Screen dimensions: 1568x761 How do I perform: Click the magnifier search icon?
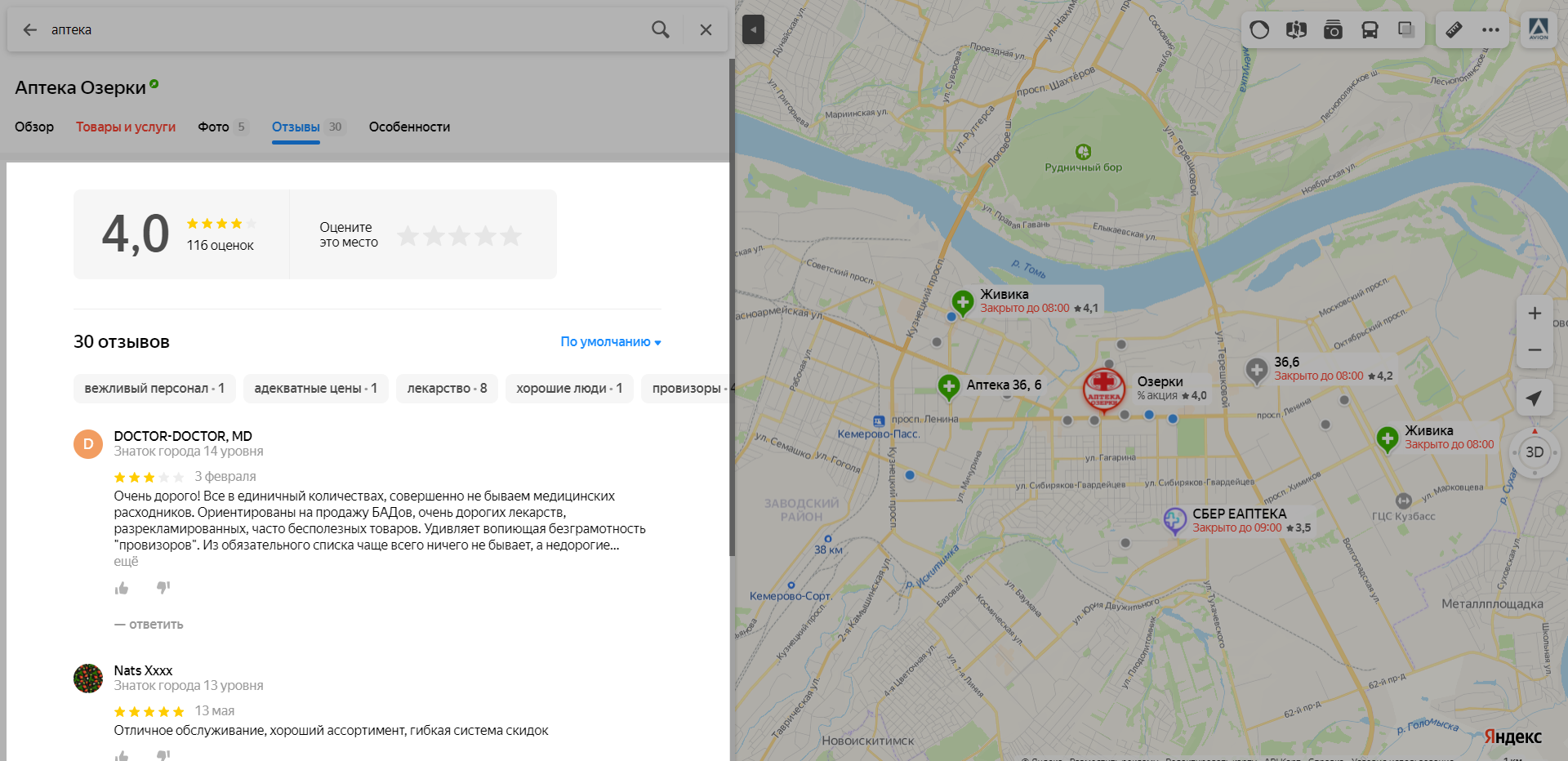(661, 29)
